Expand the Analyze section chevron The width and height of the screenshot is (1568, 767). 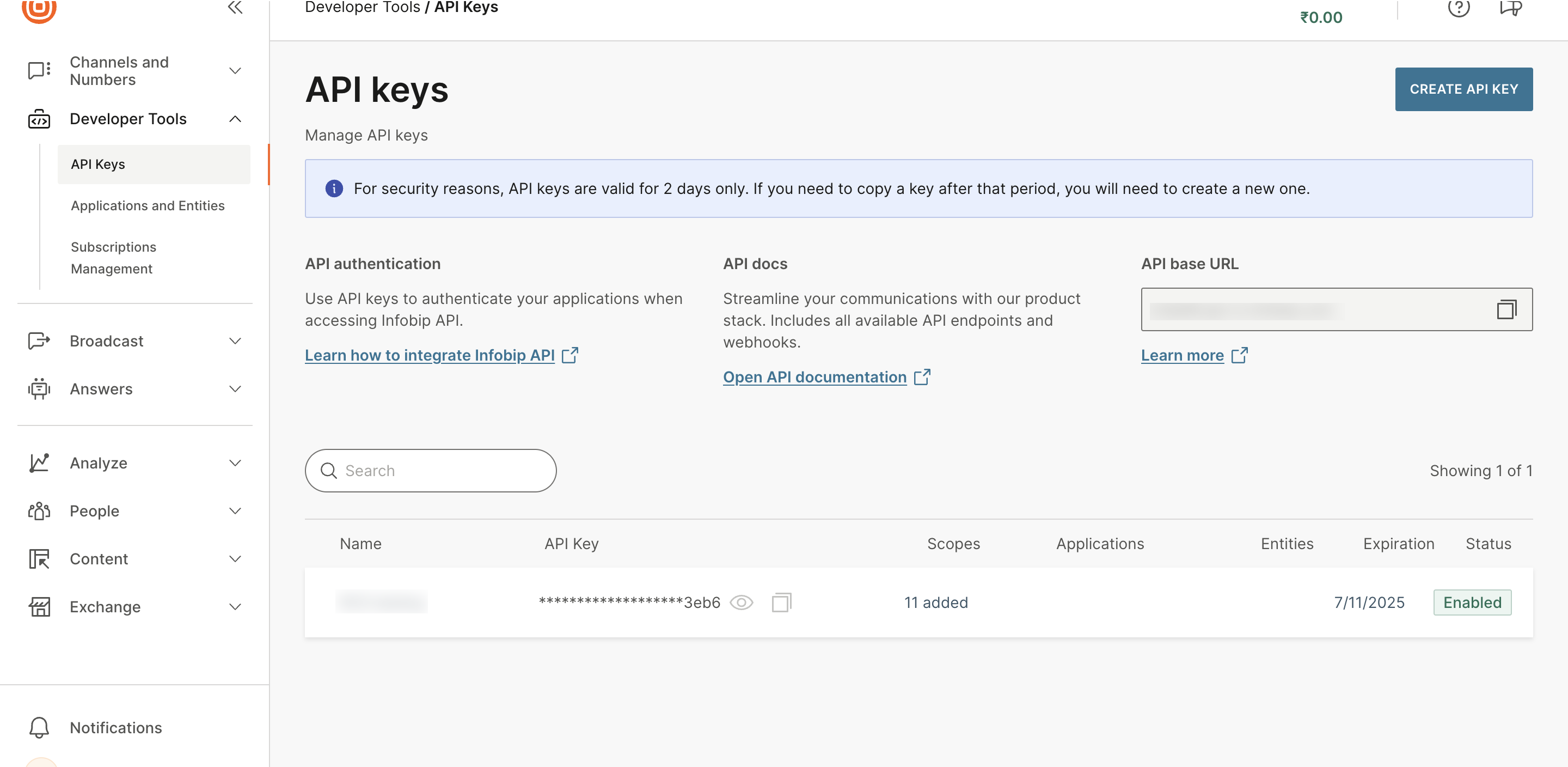(235, 463)
